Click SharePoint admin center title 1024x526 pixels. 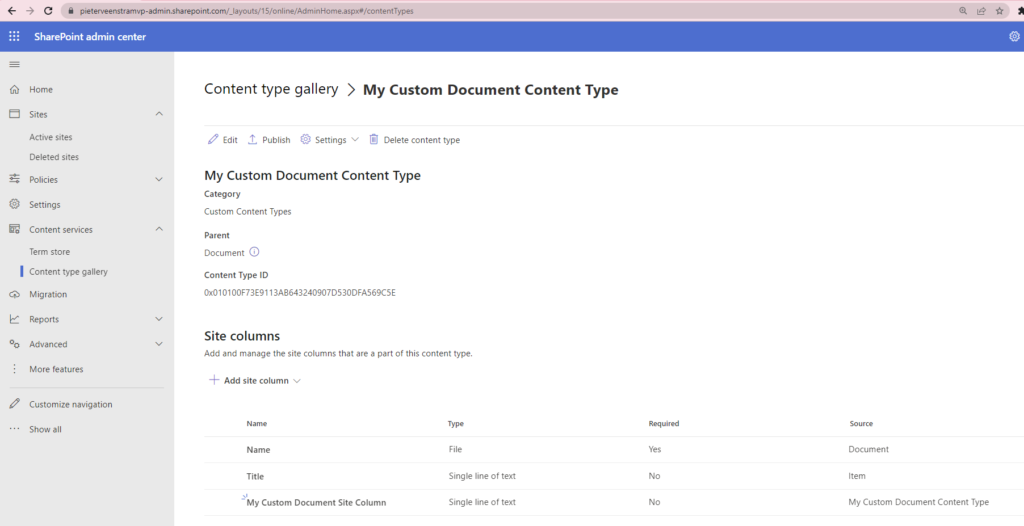(90, 37)
